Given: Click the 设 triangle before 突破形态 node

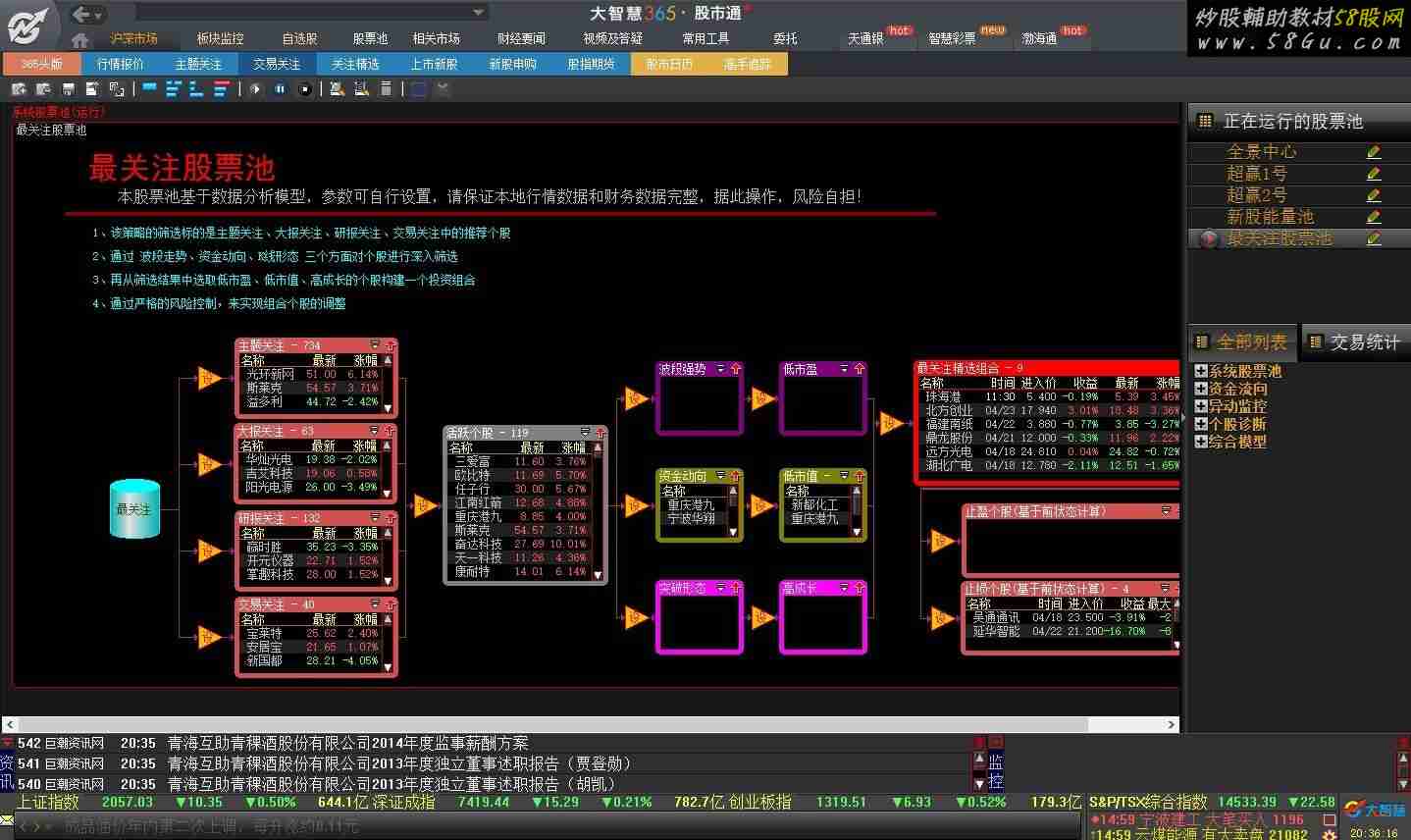Looking at the screenshot, I should [635, 616].
